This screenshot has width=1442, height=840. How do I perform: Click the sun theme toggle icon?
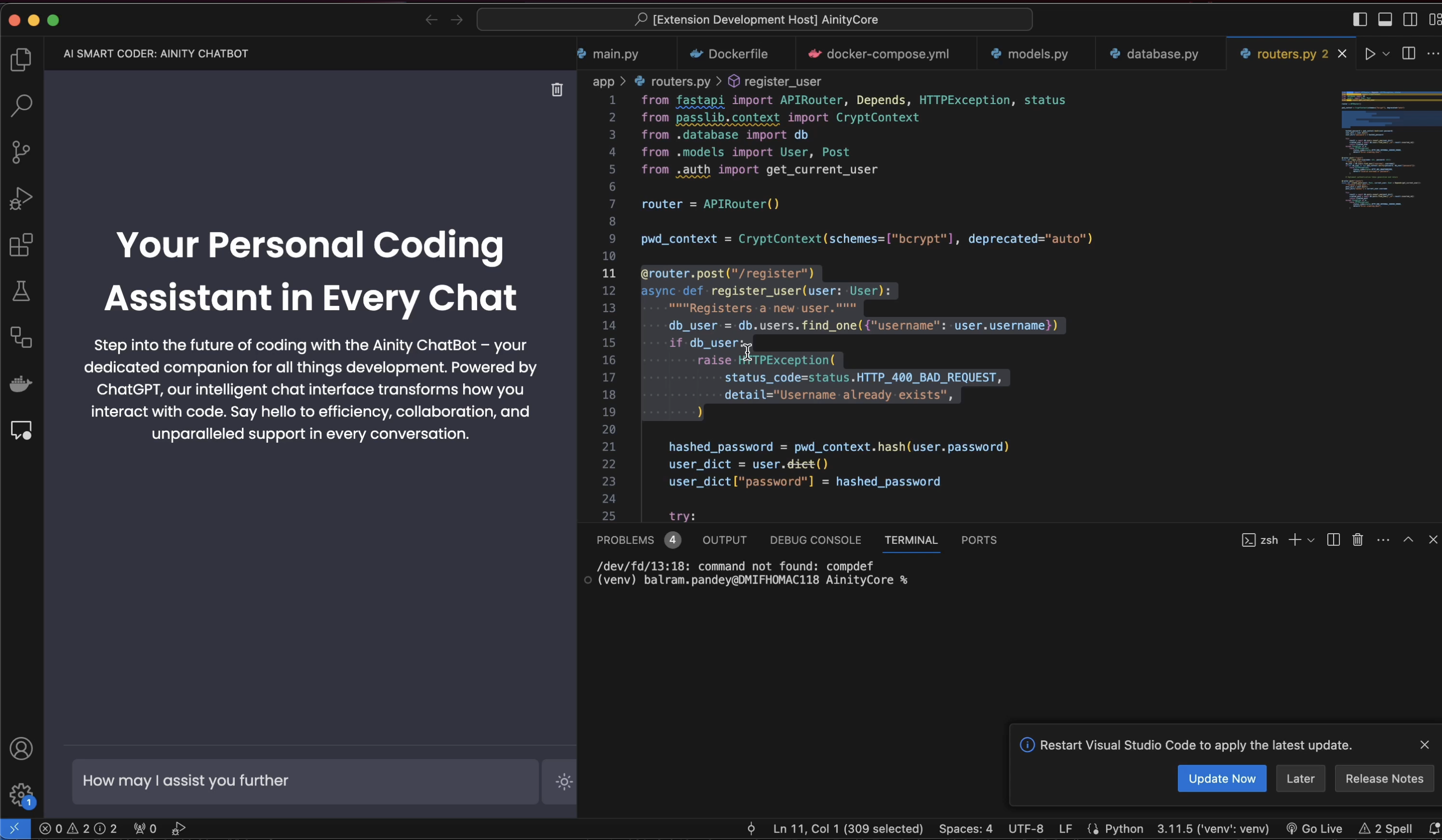[x=564, y=781]
